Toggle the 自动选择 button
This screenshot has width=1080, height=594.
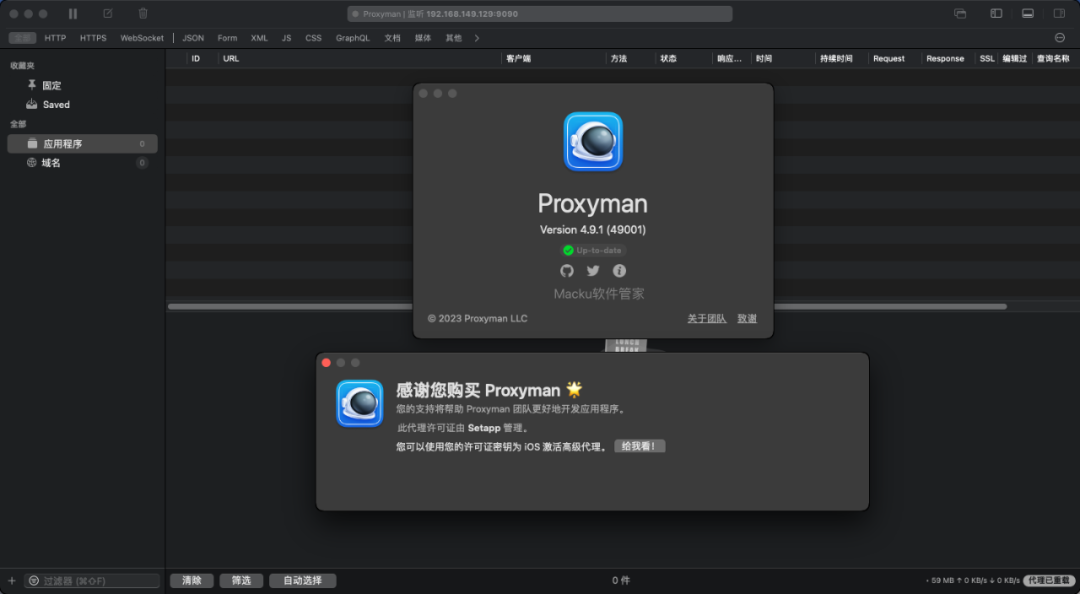click(302, 581)
